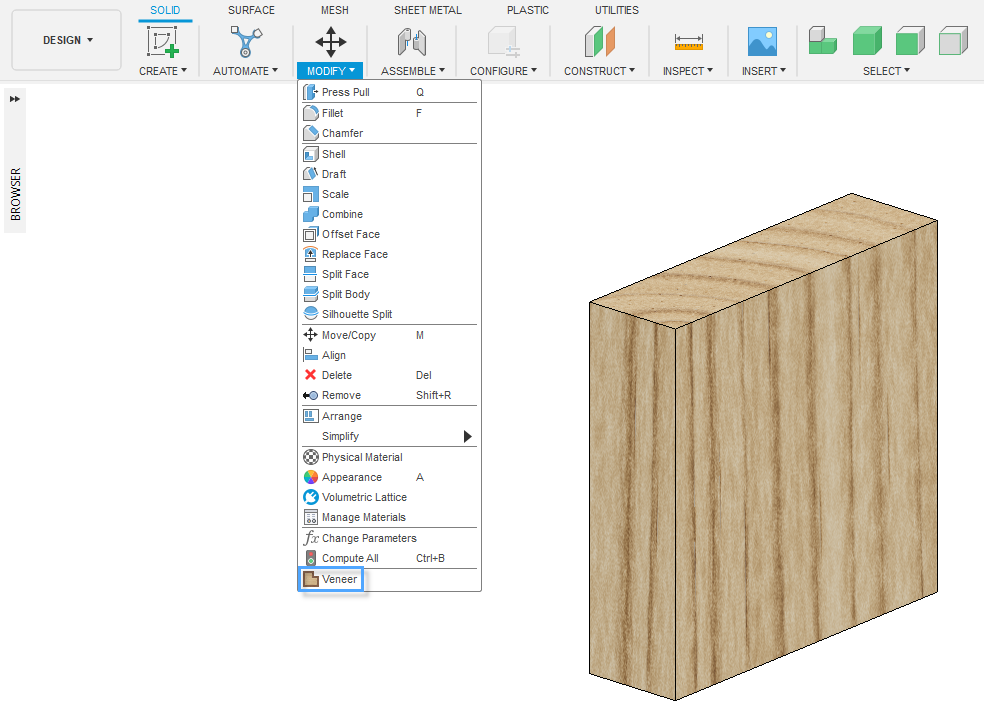
Task: Expand the Simplify submenu arrow
Action: pos(467,437)
